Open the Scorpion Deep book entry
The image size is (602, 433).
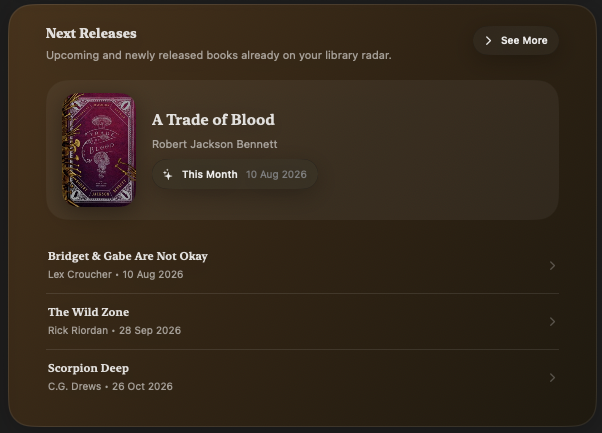[302, 378]
